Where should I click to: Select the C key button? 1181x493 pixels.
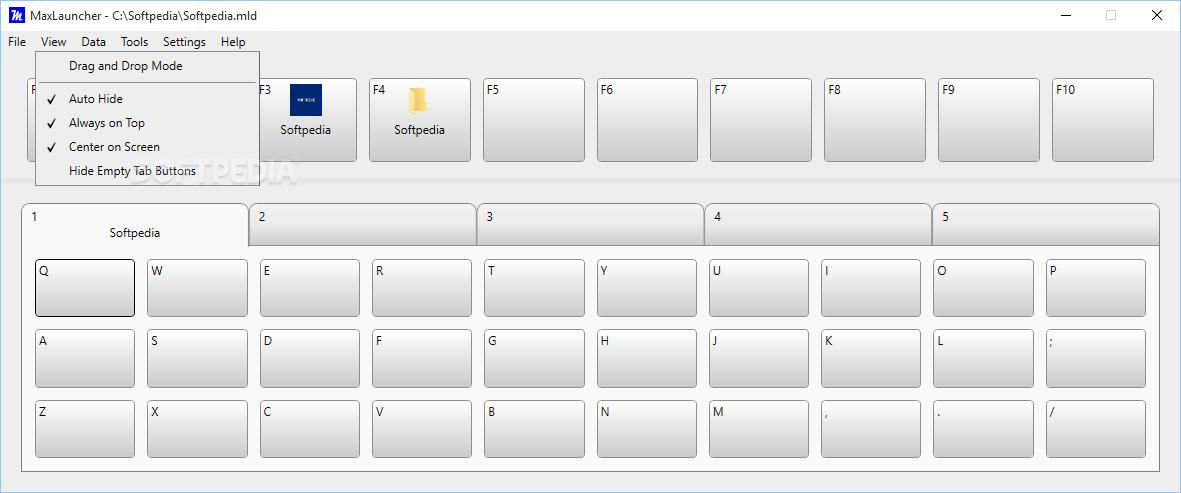[x=310, y=429]
